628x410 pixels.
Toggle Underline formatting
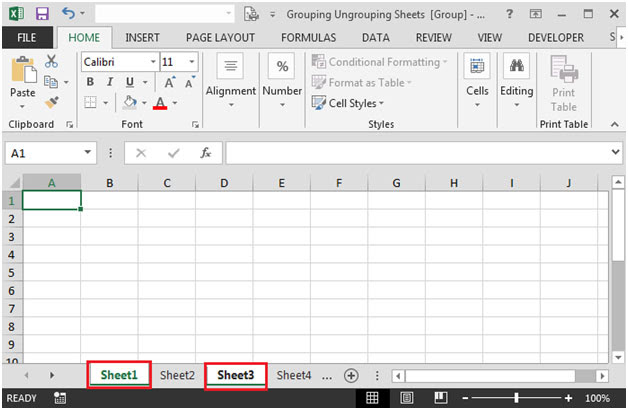click(130, 82)
